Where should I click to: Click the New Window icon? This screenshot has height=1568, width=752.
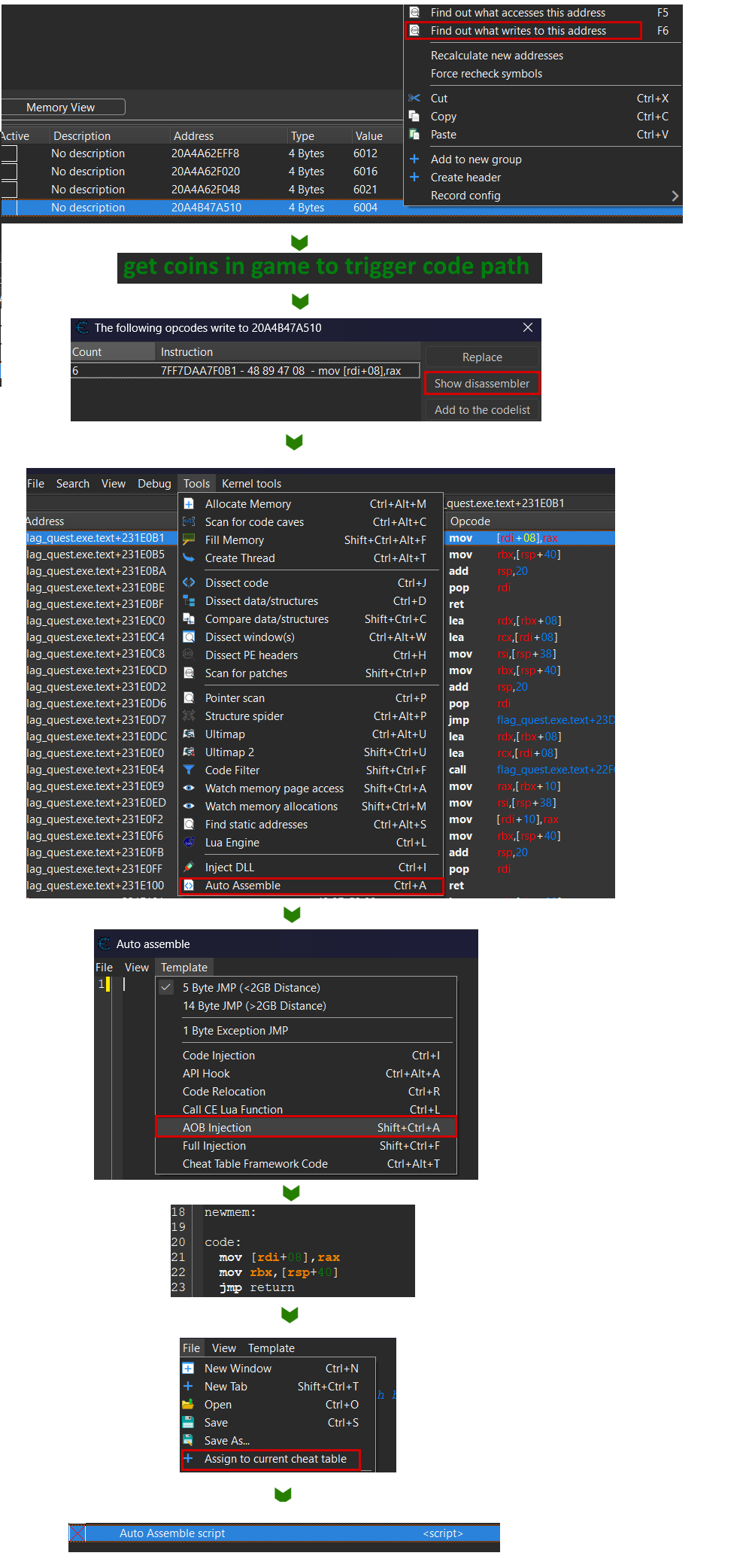point(188,1369)
